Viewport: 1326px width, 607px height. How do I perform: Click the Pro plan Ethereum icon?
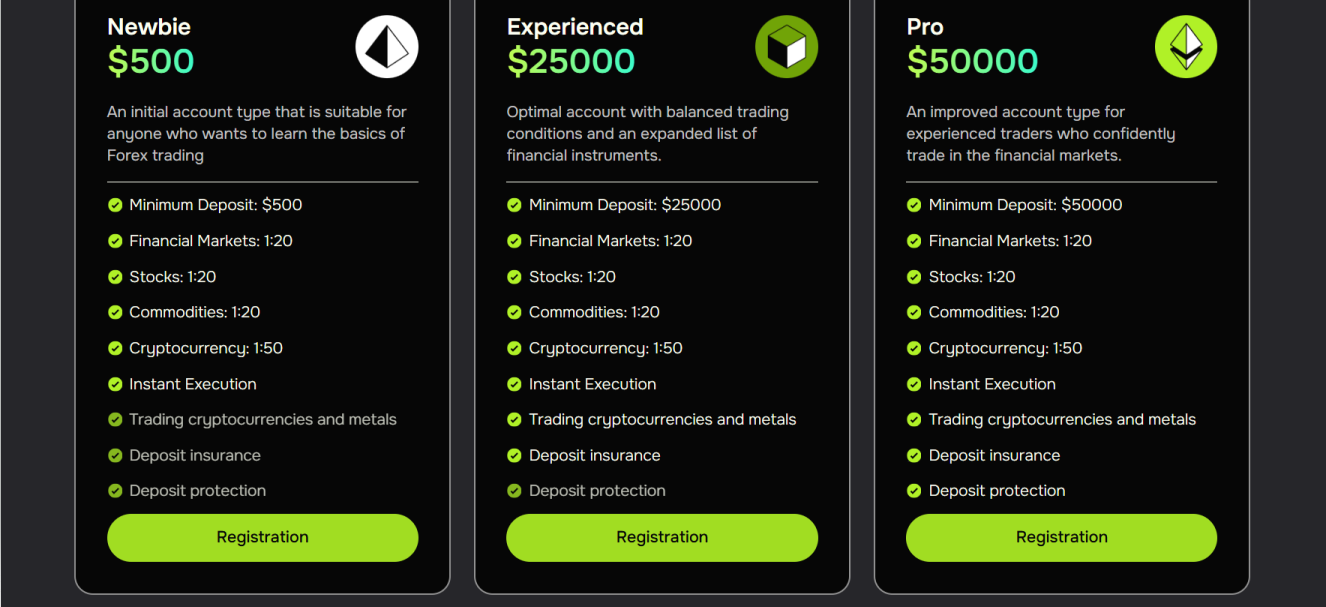tap(1186, 47)
